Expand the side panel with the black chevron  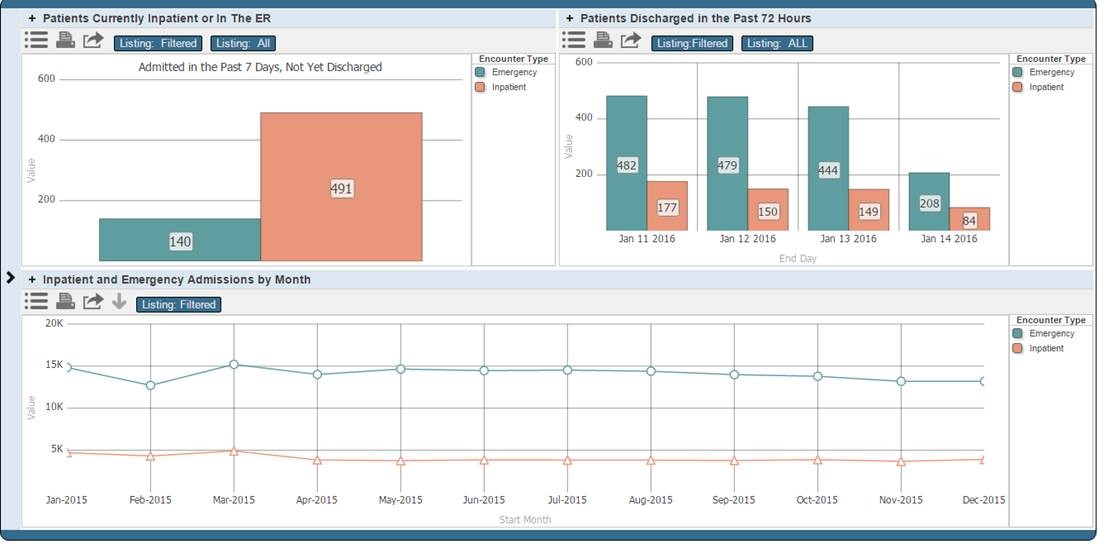click(10, 278)
